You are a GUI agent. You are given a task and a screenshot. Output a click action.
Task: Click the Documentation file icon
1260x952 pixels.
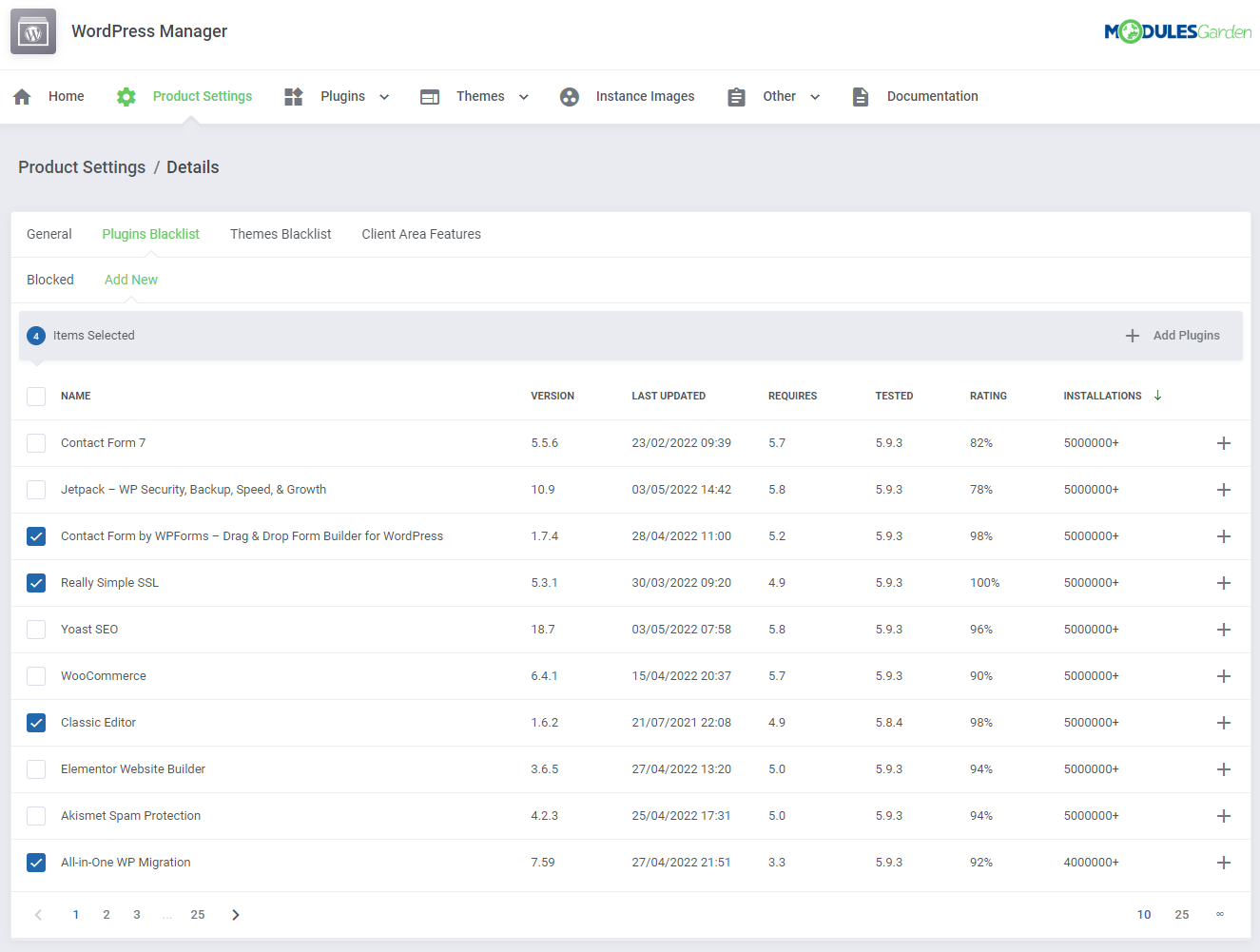861,96
